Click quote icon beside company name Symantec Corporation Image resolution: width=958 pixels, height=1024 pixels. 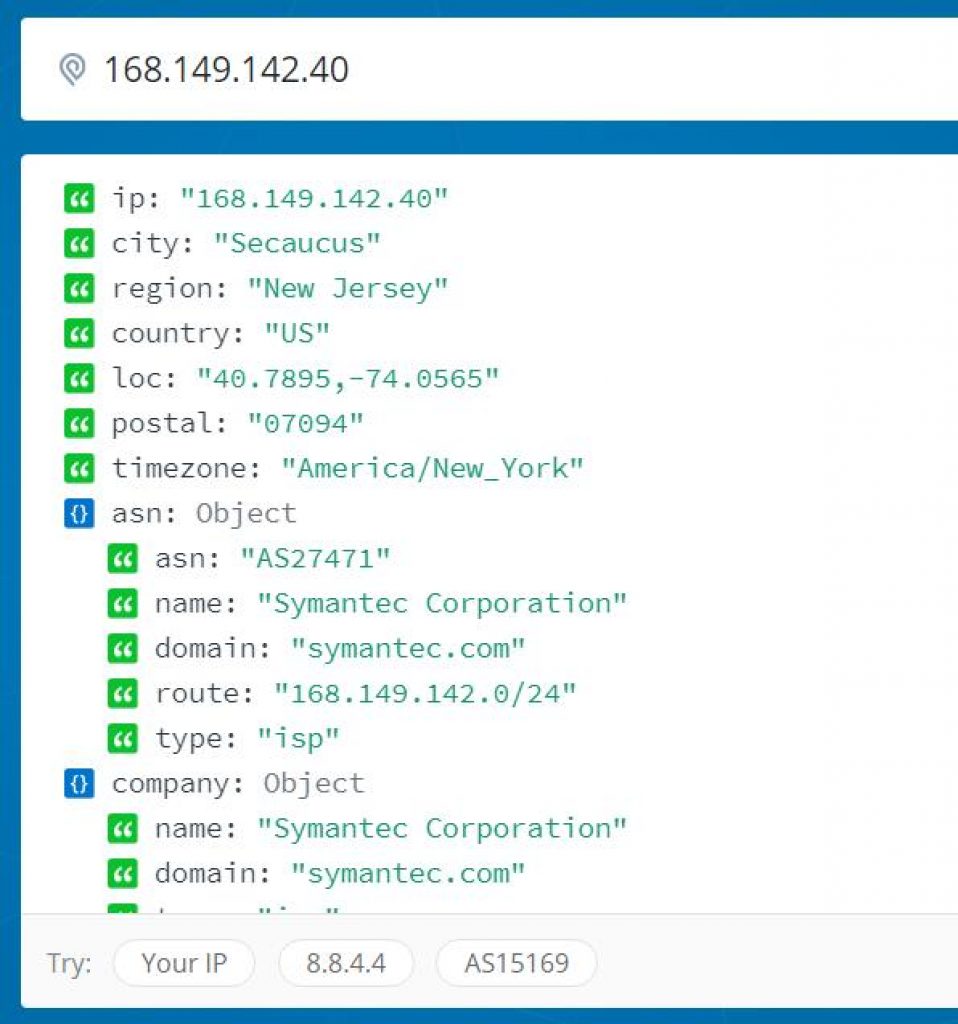click(123, 829)
